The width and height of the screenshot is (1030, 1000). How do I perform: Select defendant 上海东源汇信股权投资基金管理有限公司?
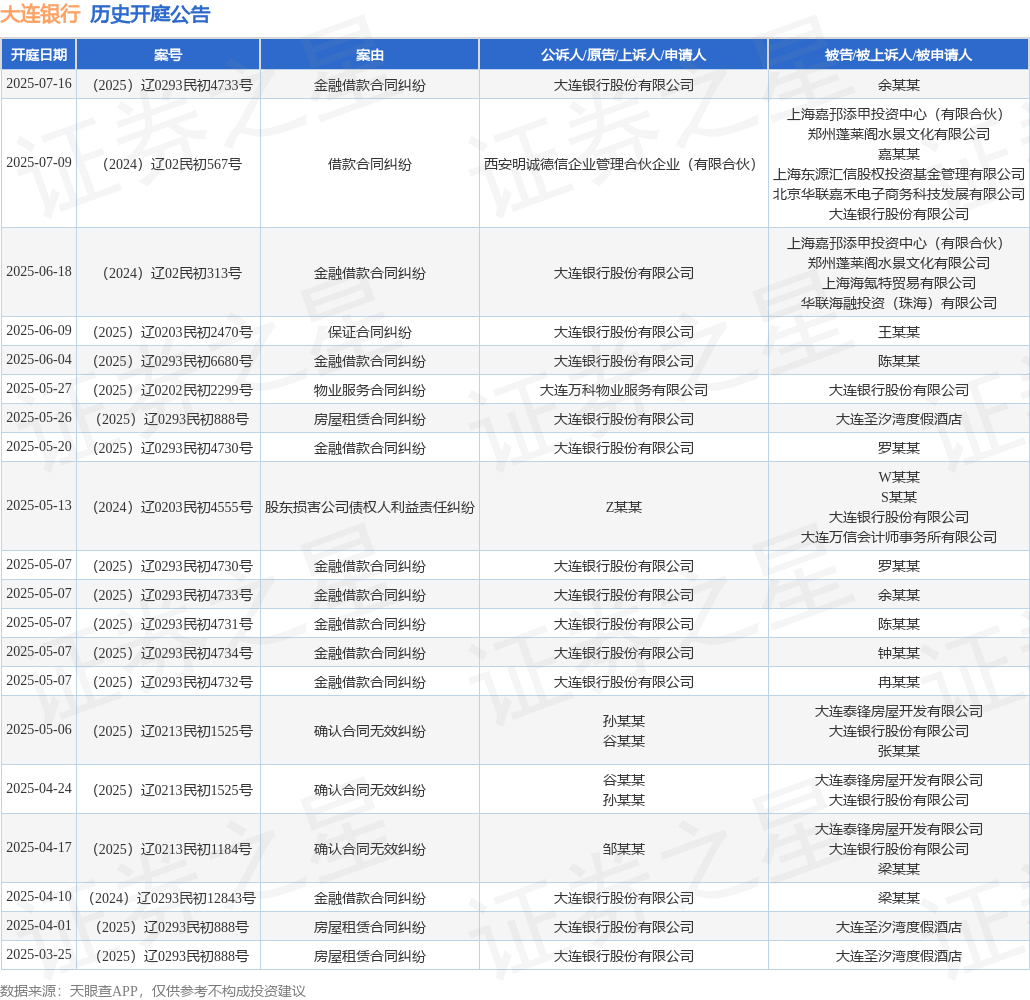(898, 174)
